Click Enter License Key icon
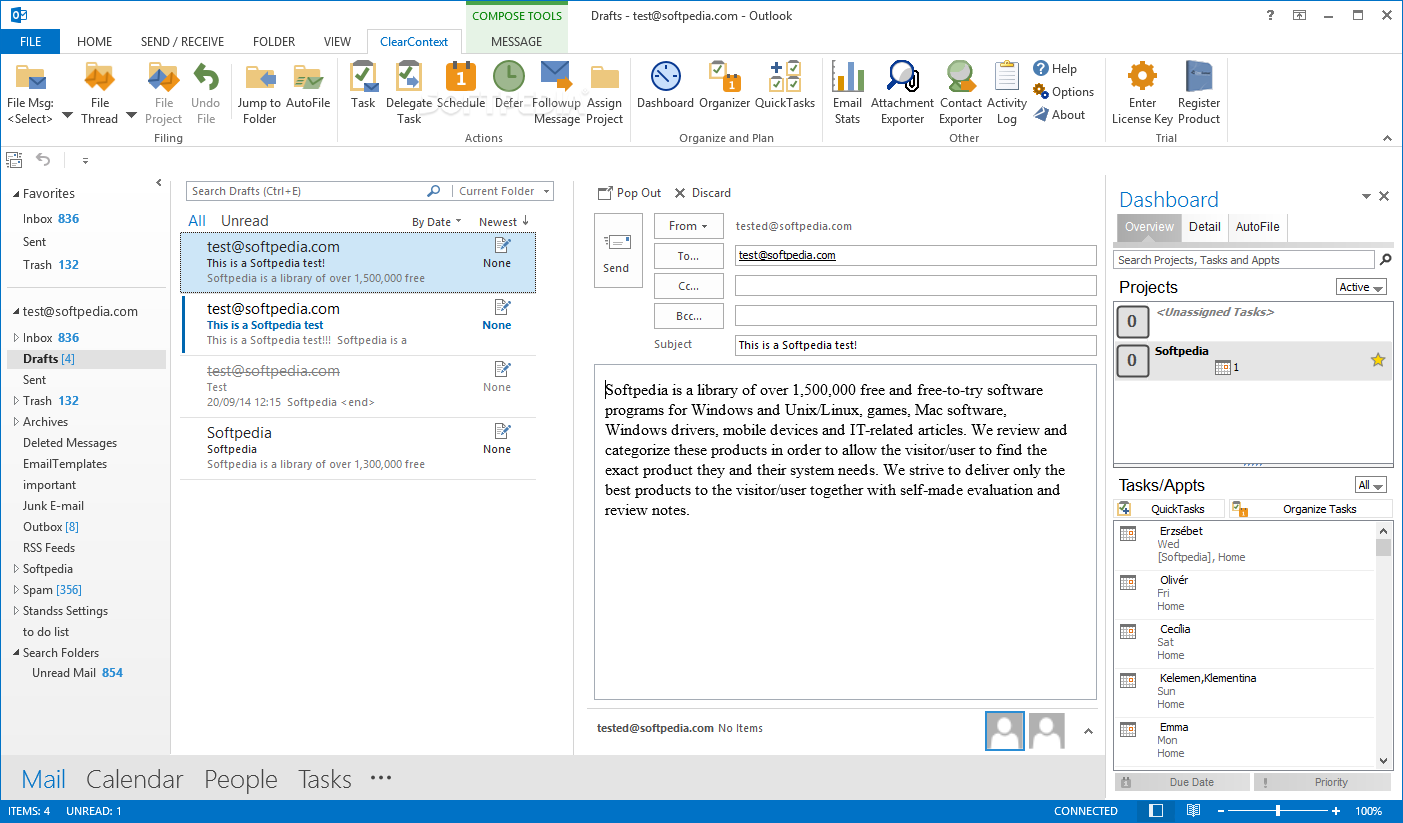1403x823 pixels. (1142, 93)
